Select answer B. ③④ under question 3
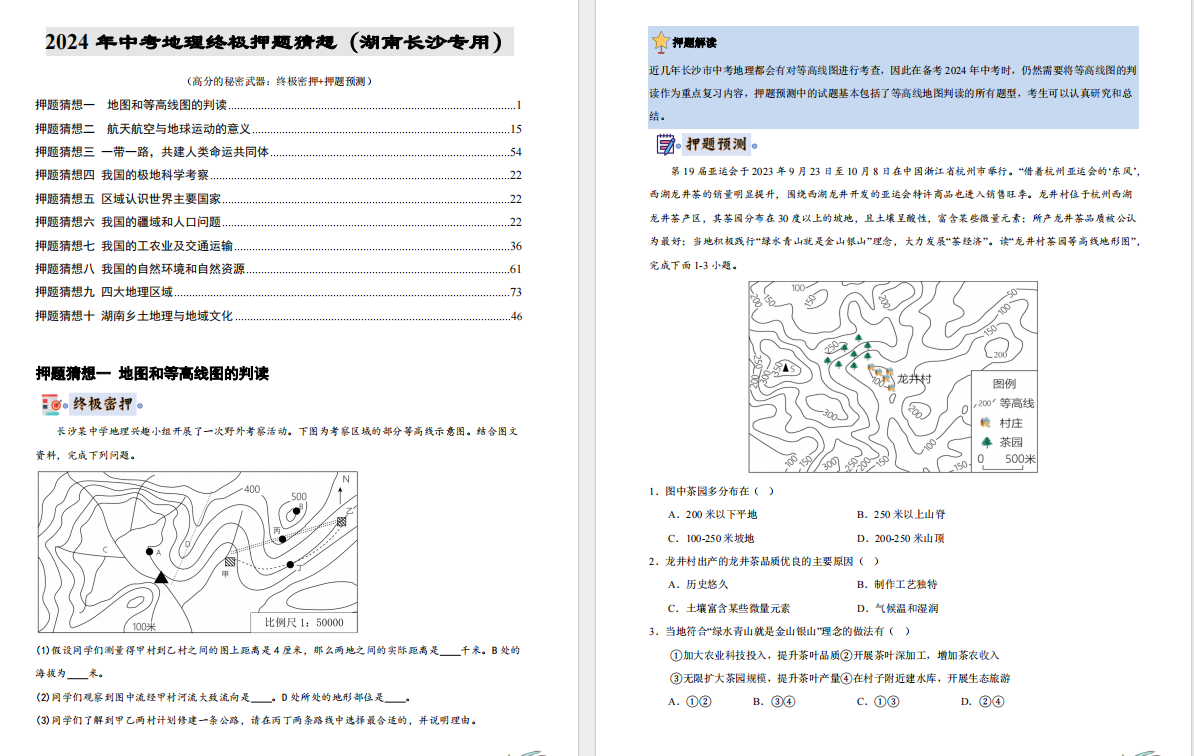 tap(774, 701)
